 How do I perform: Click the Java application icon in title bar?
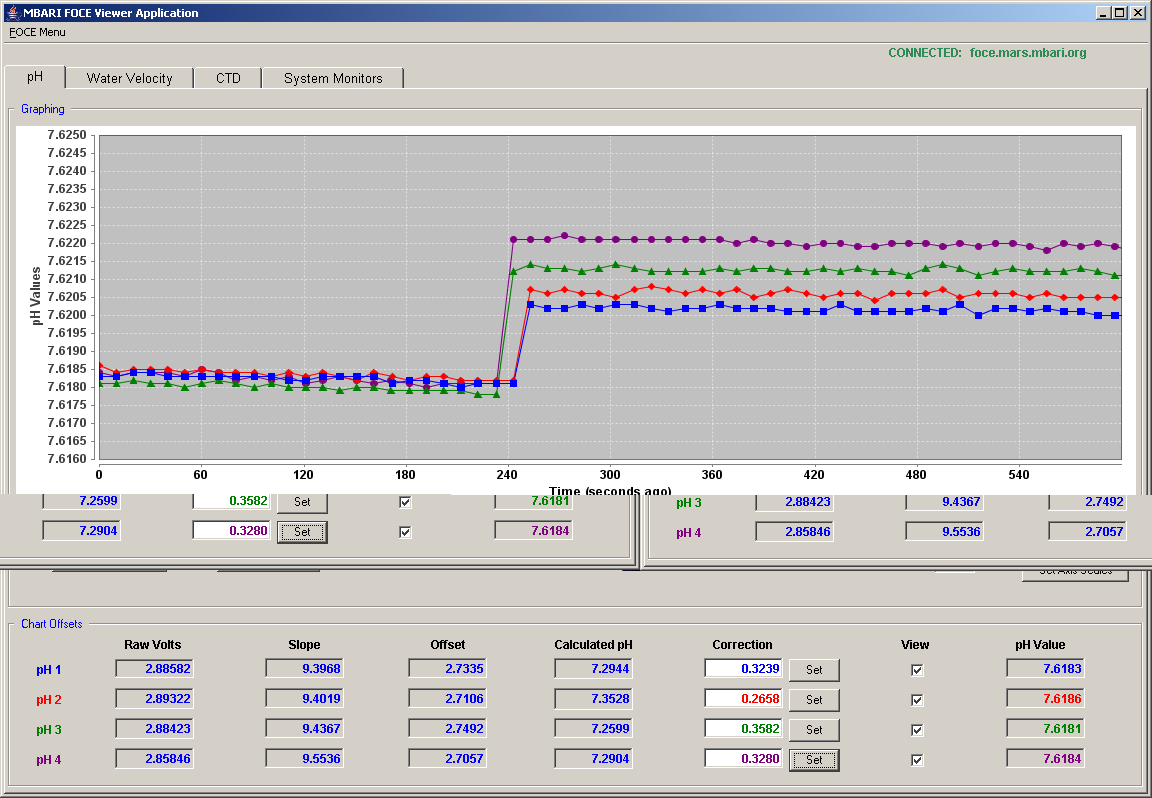(12, 12)
